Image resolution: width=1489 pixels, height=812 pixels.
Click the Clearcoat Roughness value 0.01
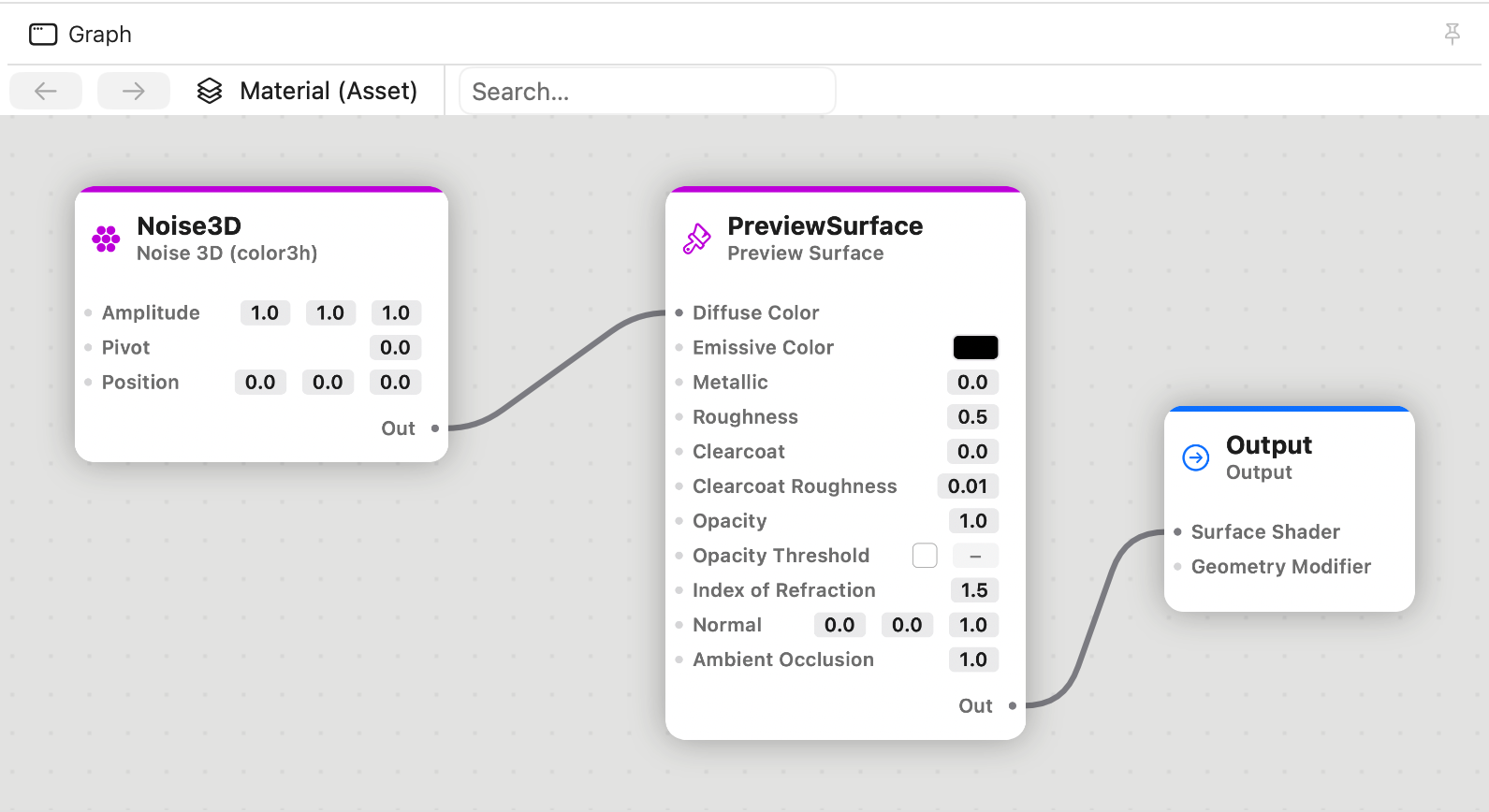(x=968, y=486)
